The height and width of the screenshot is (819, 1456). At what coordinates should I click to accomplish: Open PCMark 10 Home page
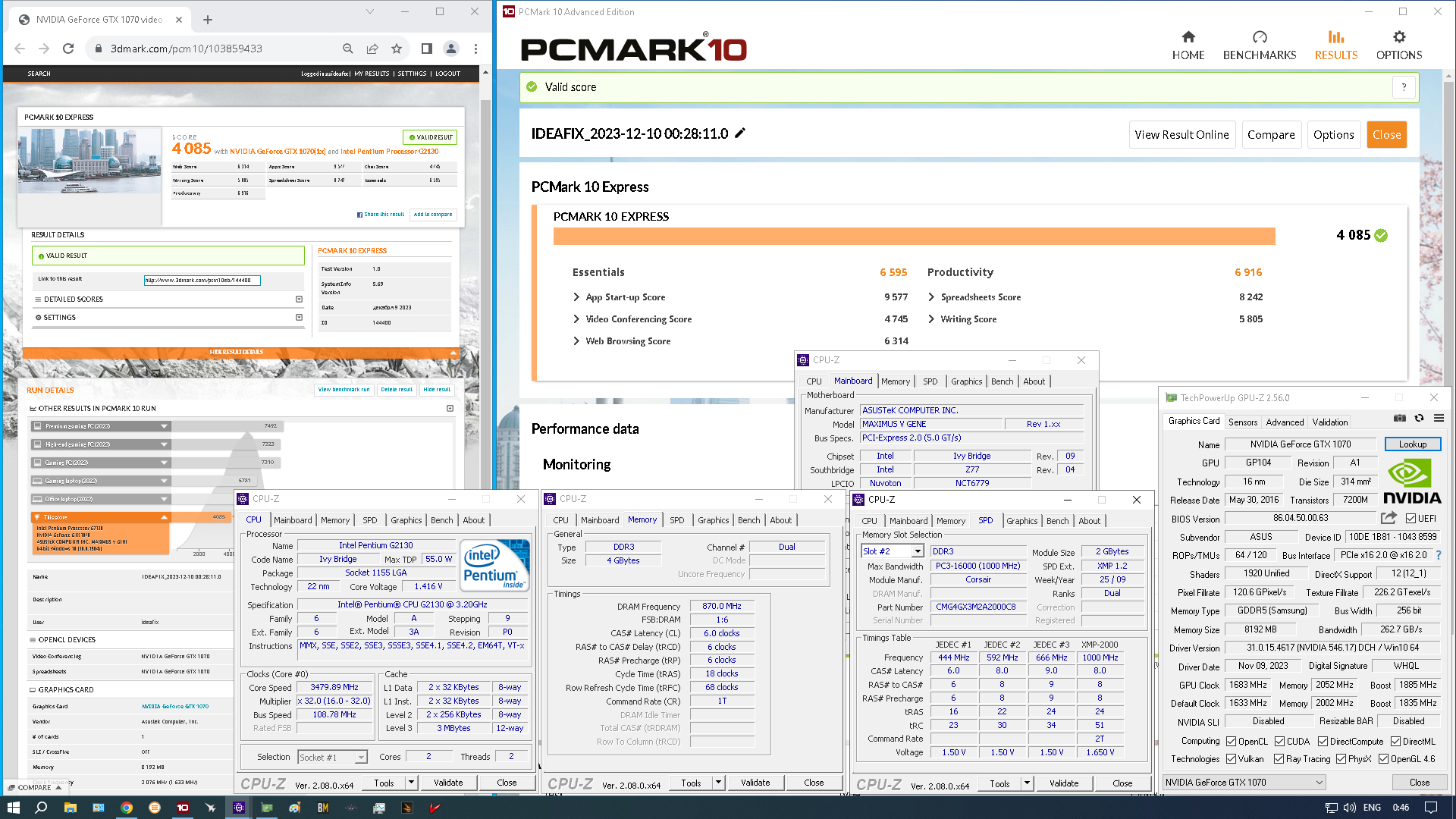(x=1188, y=45)
